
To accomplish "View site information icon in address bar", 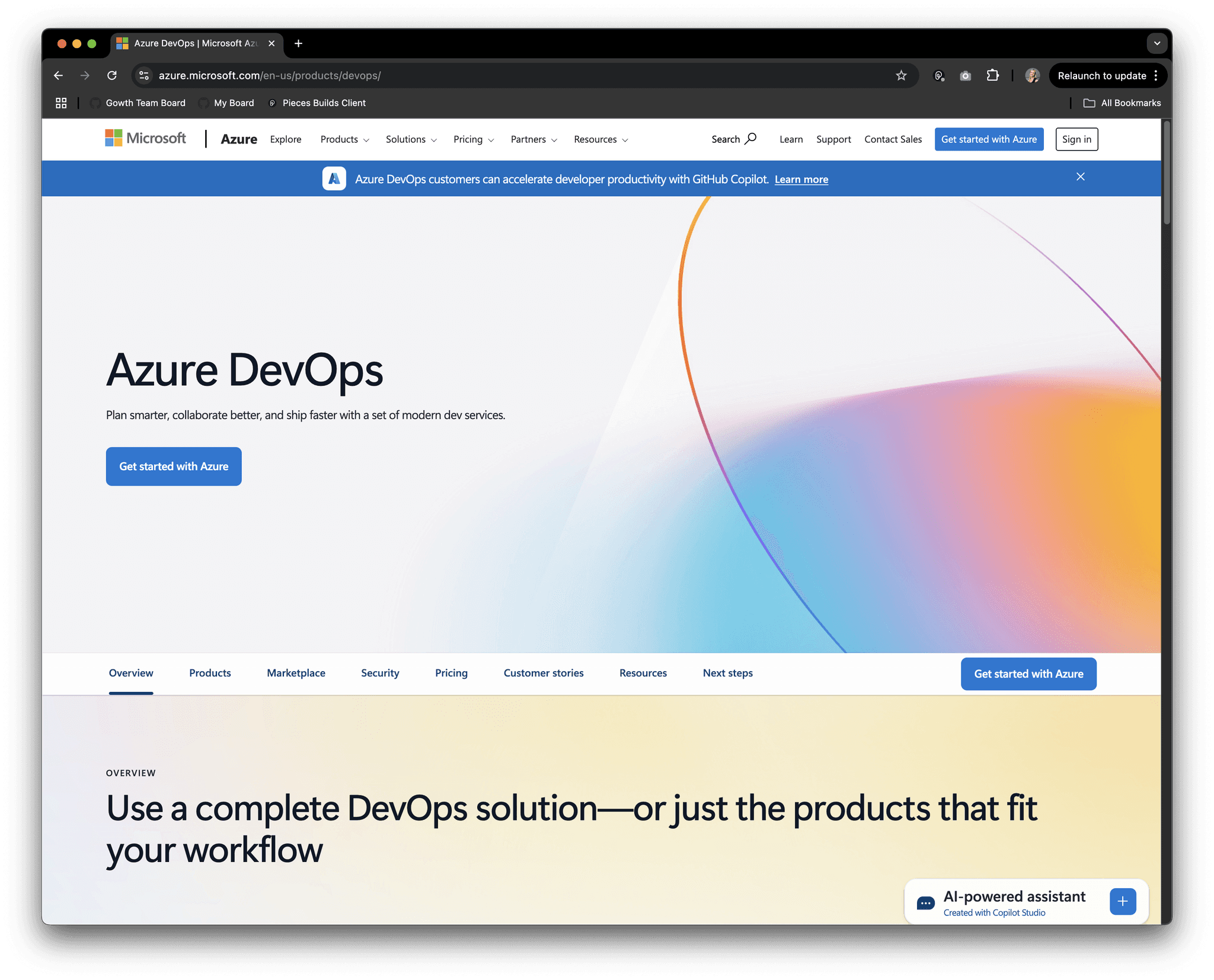I will pos(144,75).
